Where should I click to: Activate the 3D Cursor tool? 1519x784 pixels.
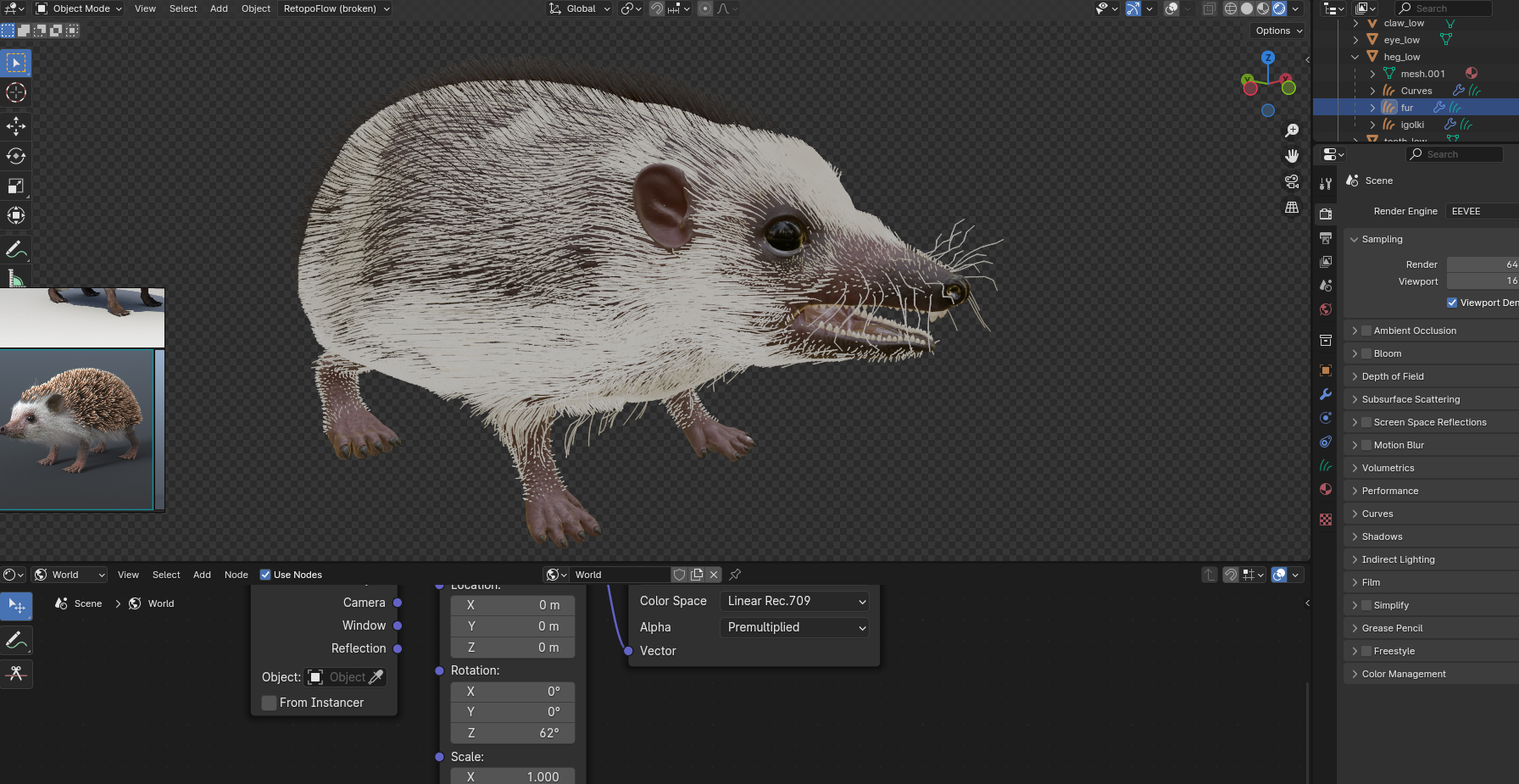tap(16, 92)
